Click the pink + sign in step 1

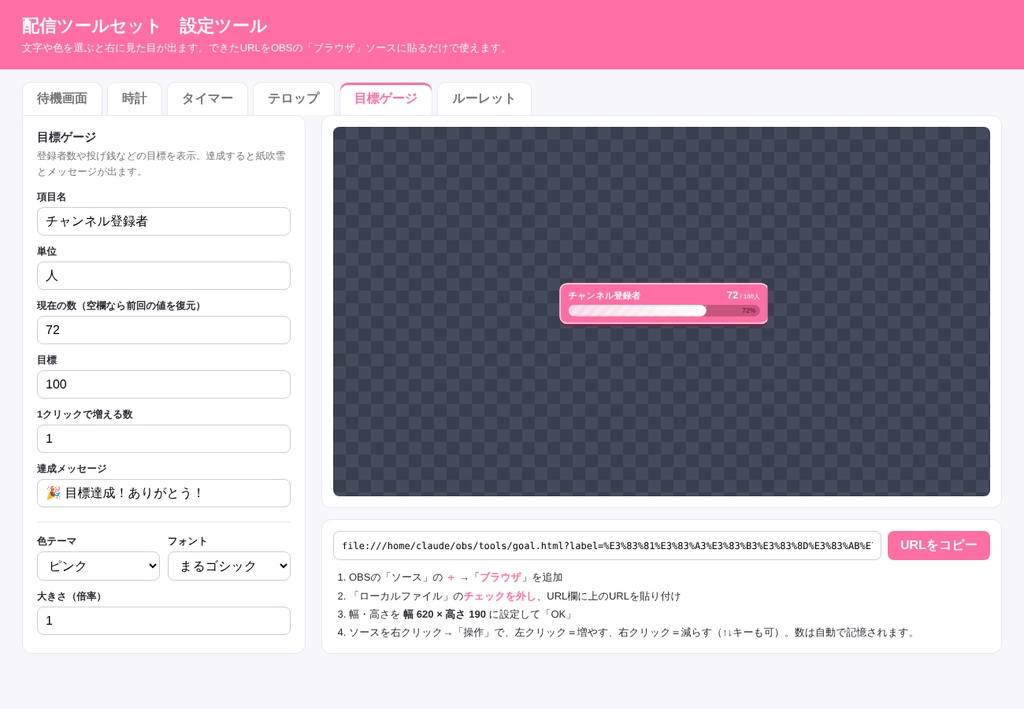click(451, 577)
